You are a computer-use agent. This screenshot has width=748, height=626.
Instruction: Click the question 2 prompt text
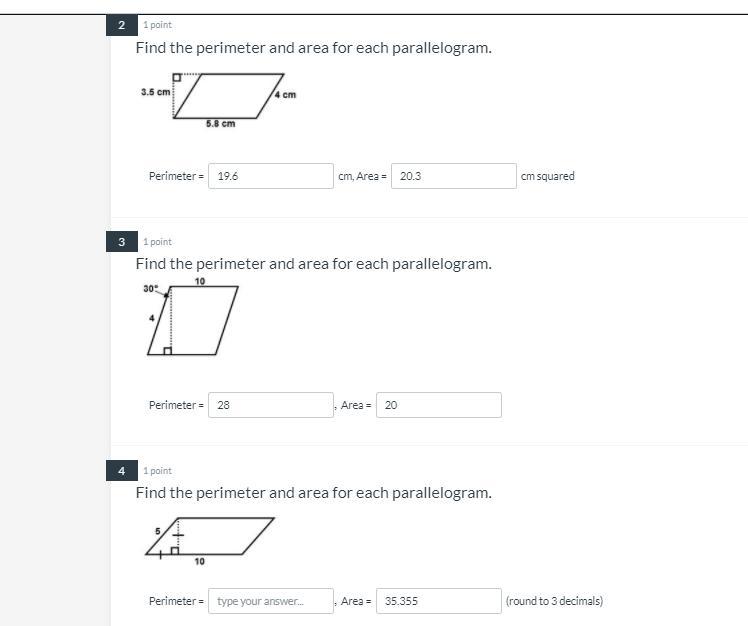pos(313,48)
